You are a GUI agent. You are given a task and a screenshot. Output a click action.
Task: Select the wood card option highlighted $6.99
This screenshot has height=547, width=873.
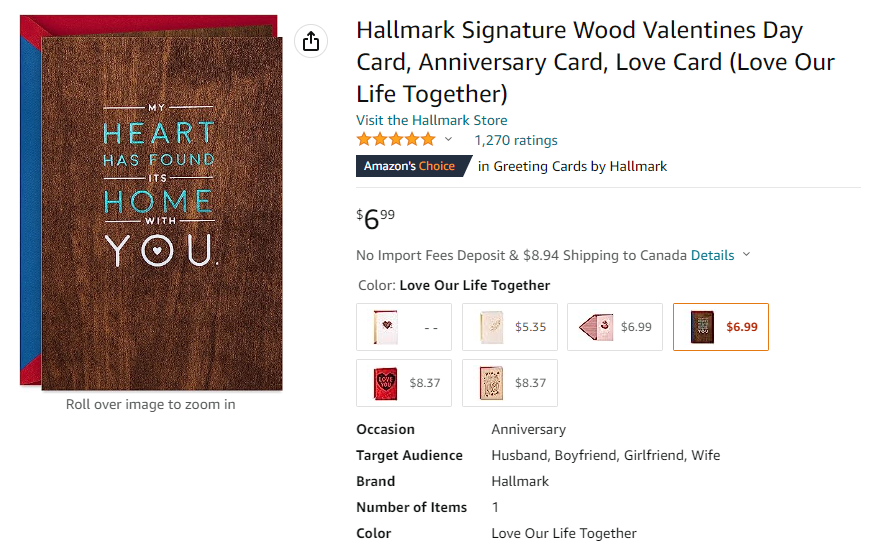click(x=720, y=327)
